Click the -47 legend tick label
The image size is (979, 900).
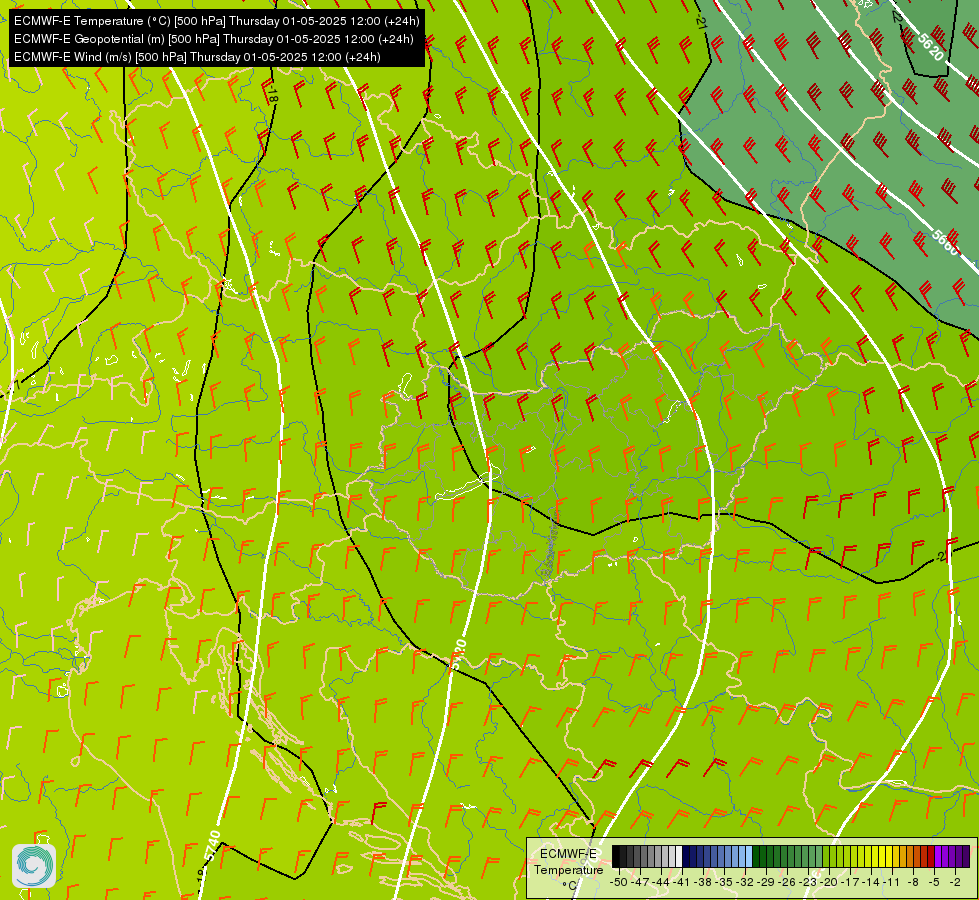pos(640,883)
